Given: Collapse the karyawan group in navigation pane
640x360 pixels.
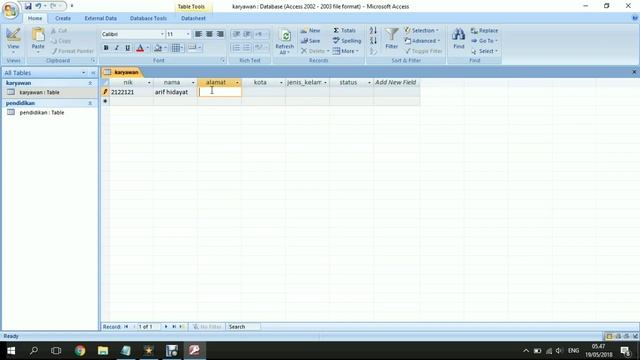Looking at the screenshot, I should coord(90,83).
